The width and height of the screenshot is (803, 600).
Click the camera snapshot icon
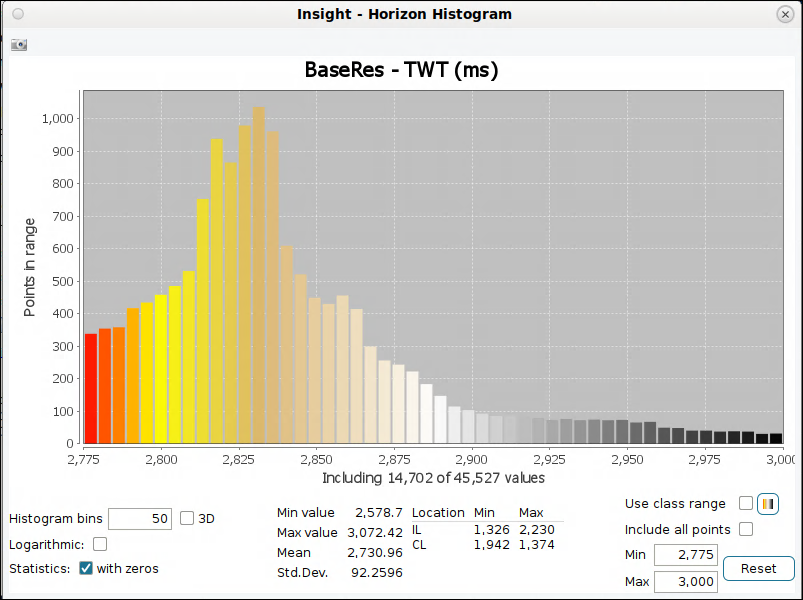(19, 45)
